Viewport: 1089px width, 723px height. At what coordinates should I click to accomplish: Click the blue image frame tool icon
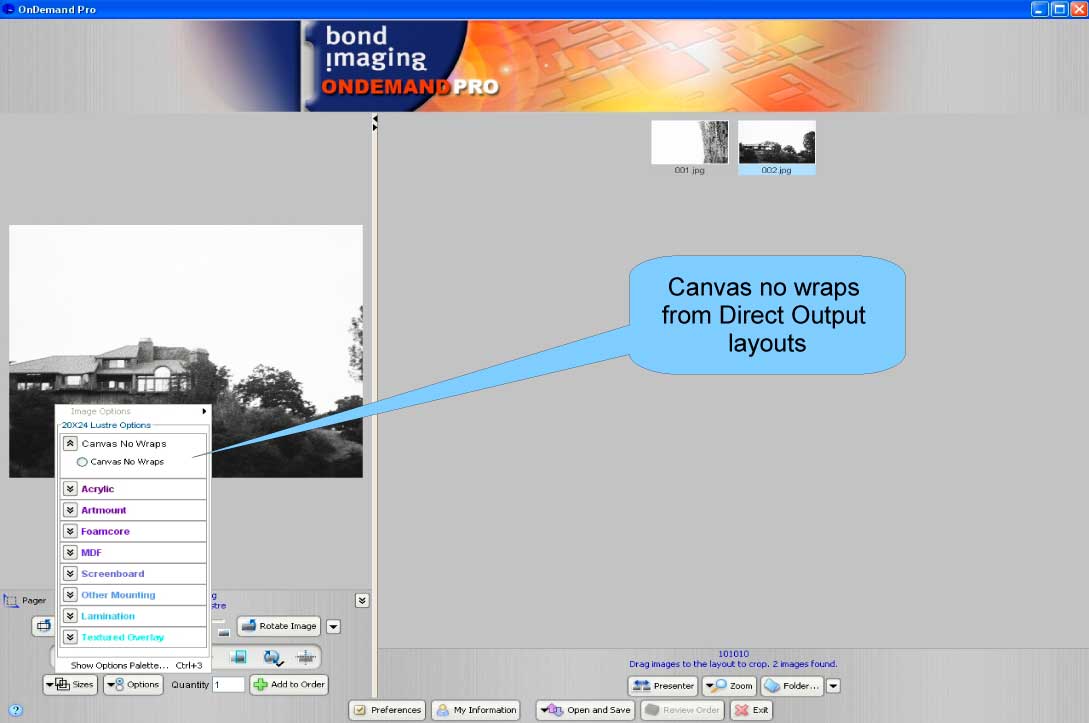click(x=239, y=657)
